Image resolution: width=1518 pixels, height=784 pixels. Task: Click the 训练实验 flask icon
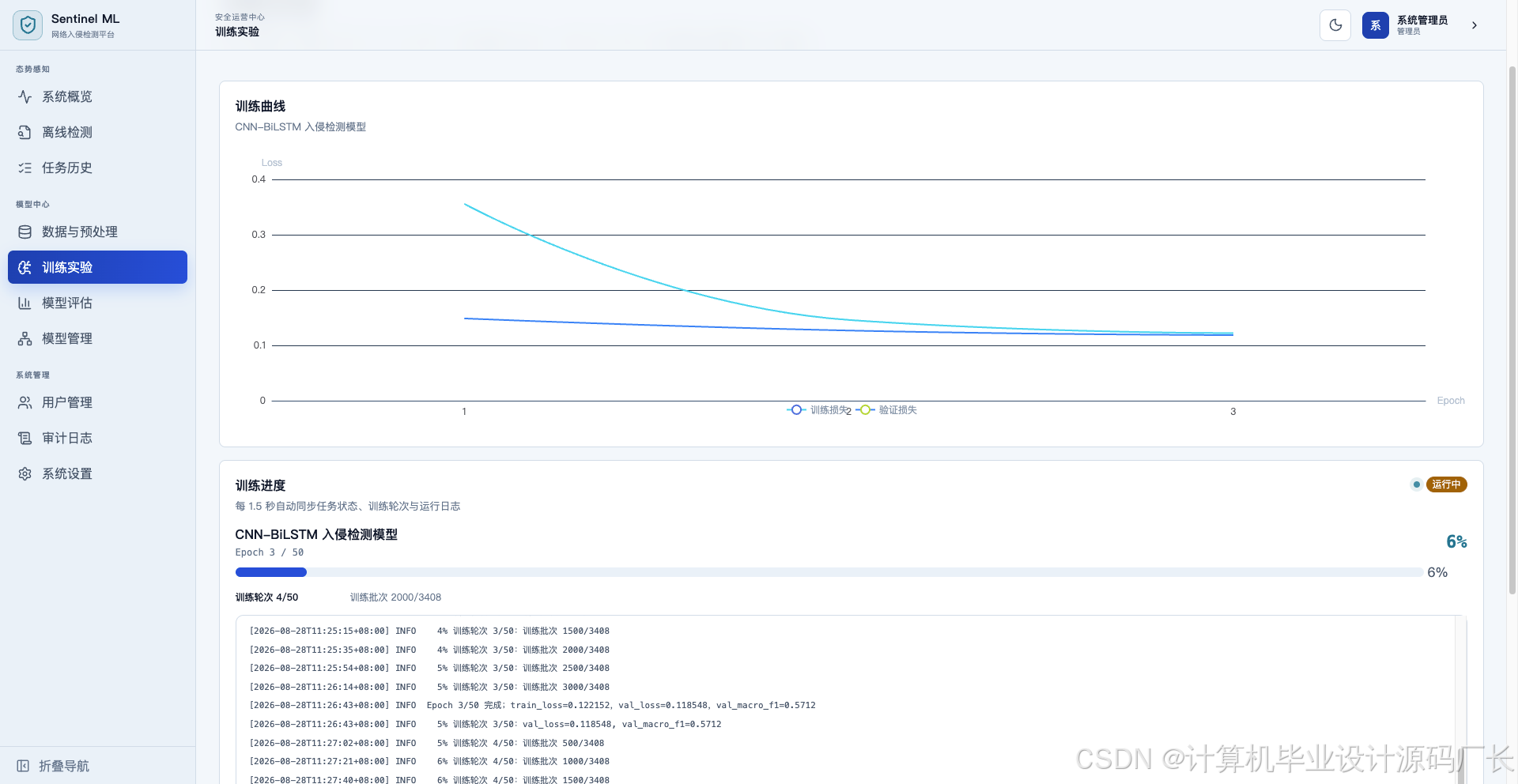pyautogui.click(x=25, y=267)
